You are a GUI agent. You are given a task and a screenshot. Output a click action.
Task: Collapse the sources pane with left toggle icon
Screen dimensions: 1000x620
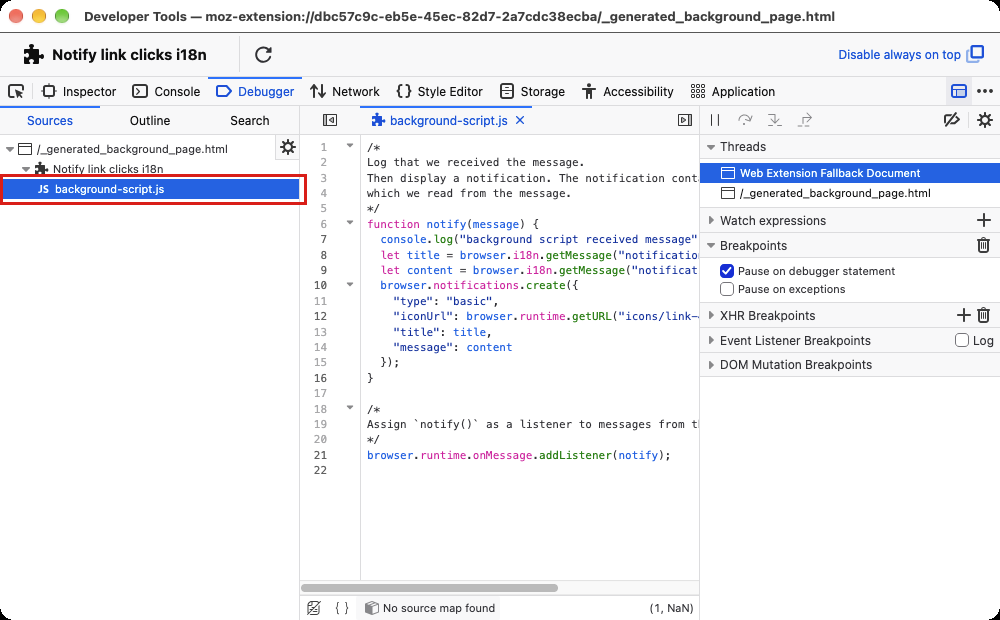point(330,120)
